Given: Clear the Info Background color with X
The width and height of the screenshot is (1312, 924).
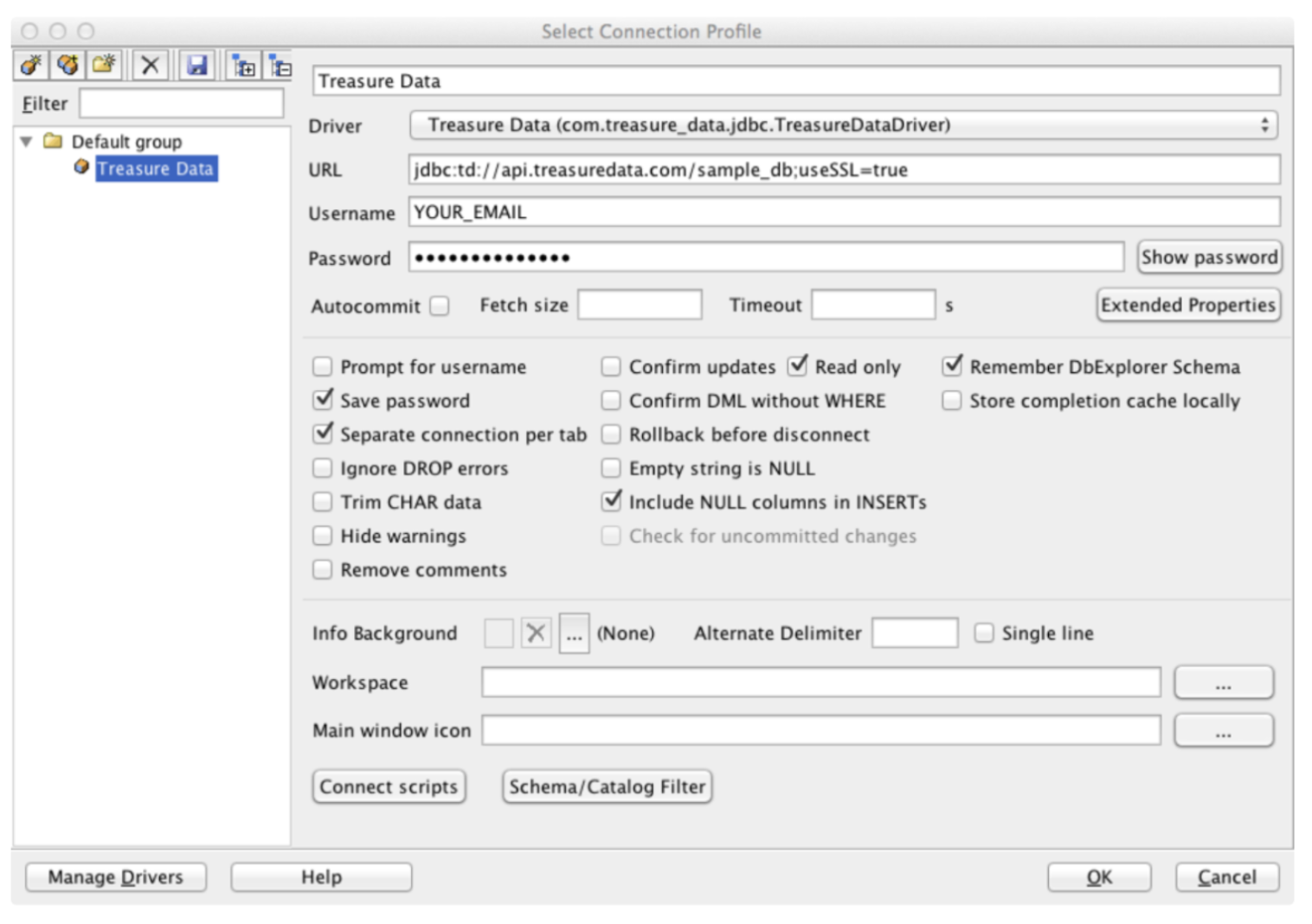Looking at the screenshot, I should (x=536, y=633).
